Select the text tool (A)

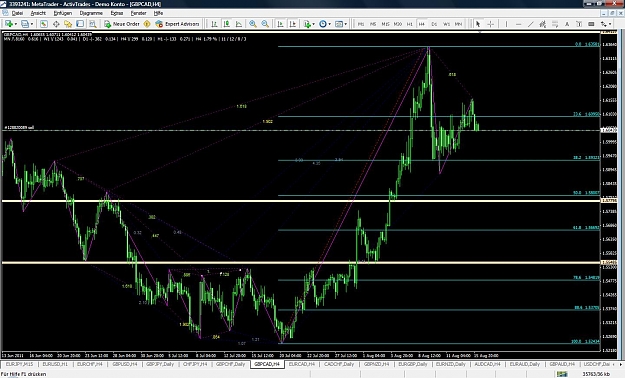(x=567, y=24)
